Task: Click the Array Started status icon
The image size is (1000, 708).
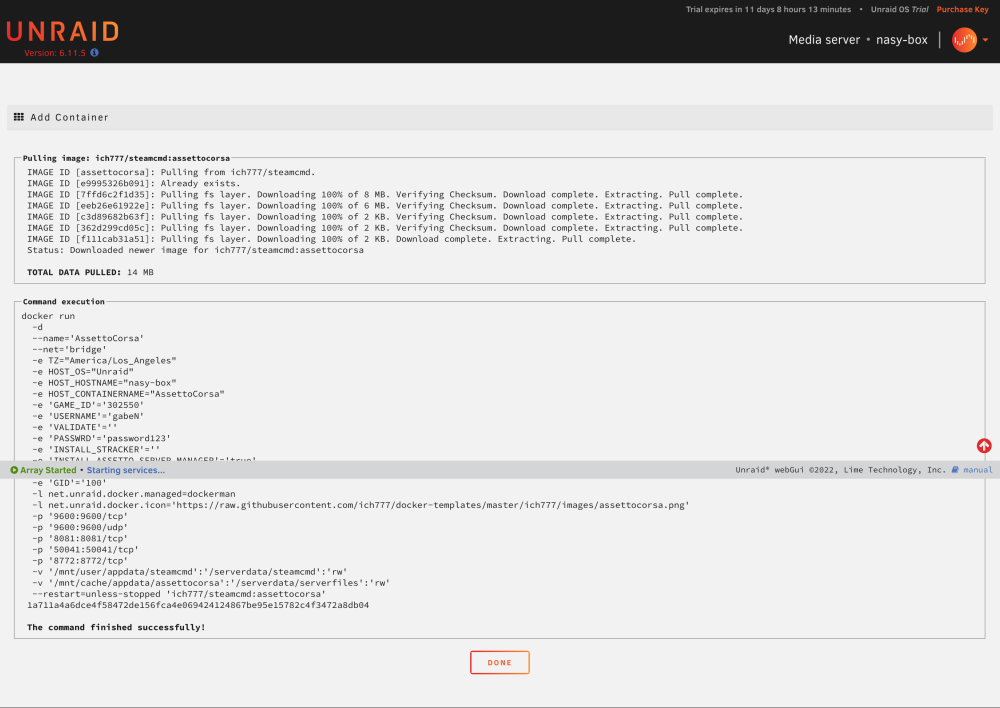Action: [x=14, y=470]
